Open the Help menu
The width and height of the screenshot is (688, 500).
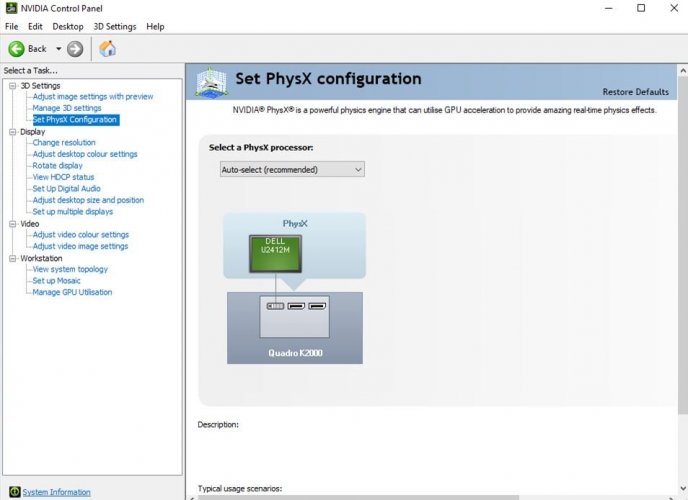coord(155,26)
